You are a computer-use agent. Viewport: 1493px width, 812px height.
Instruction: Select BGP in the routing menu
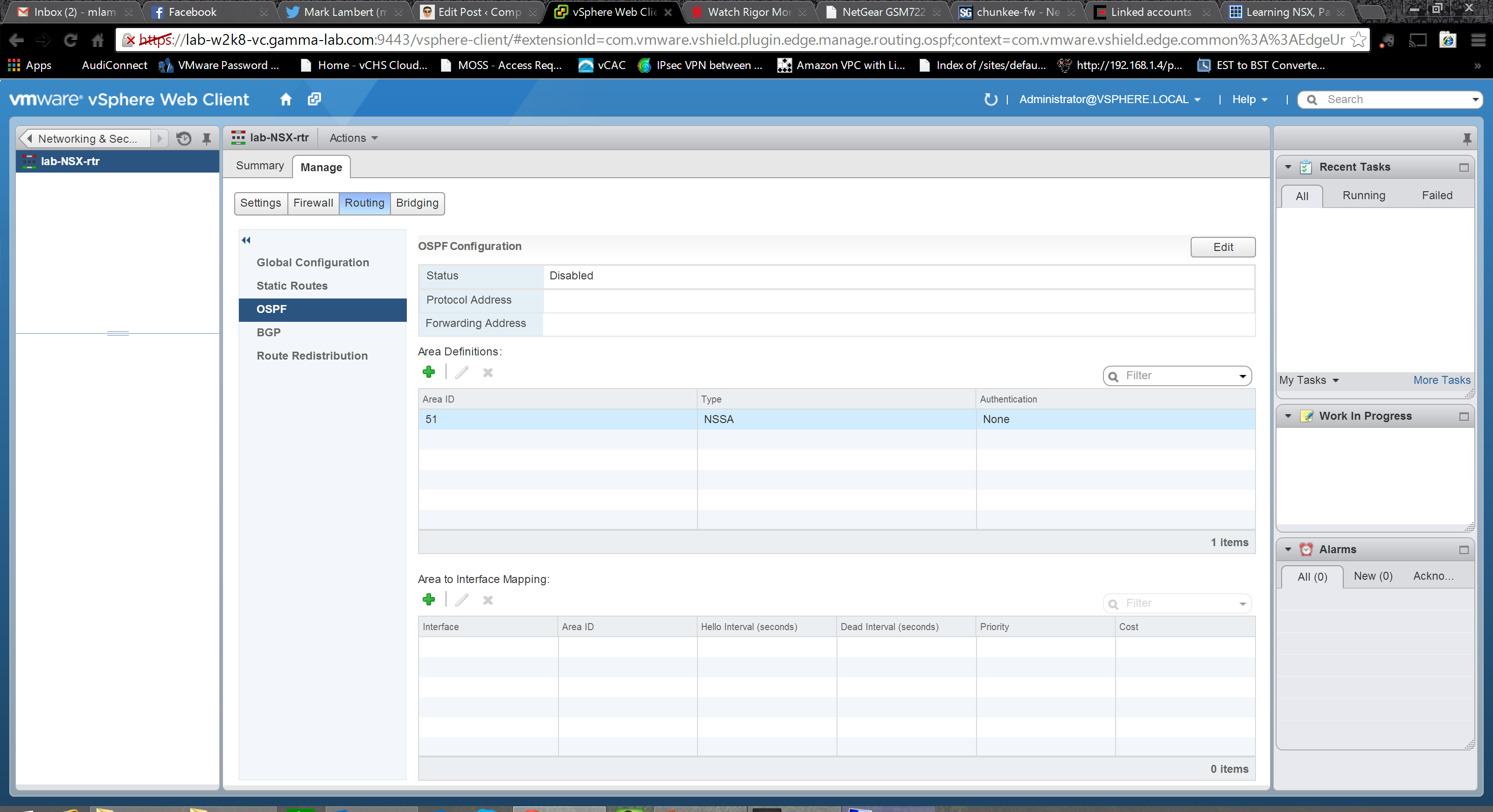point(268,333)
